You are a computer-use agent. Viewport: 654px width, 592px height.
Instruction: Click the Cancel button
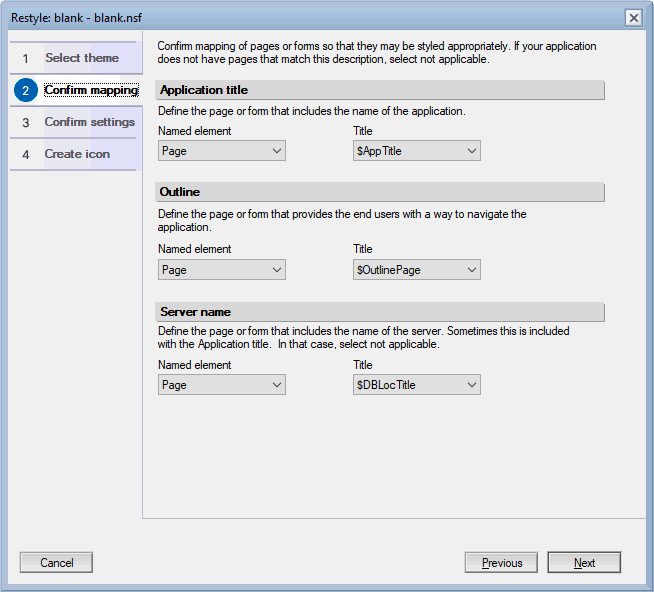click(56, 562)
